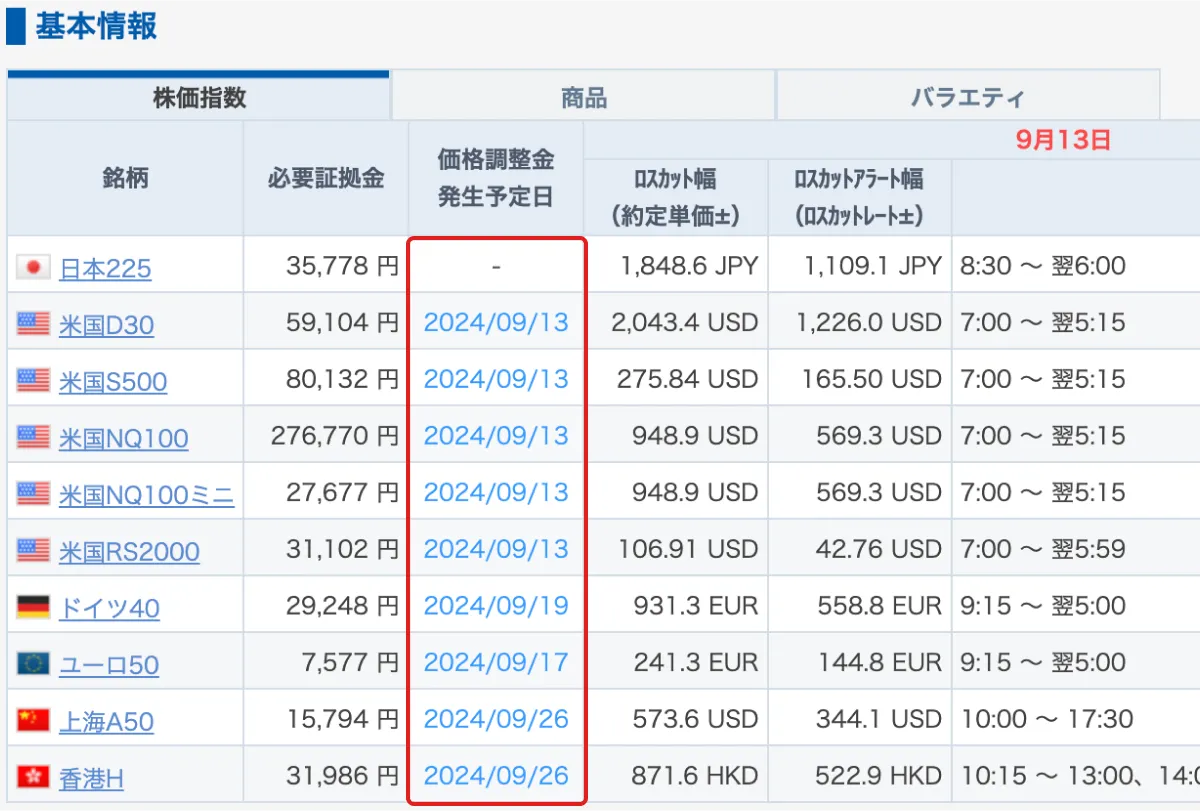The height and width of the screenshot is (811, 1200).
Task: Click the German flag icon beside ドイツ40
Action: 33,607
